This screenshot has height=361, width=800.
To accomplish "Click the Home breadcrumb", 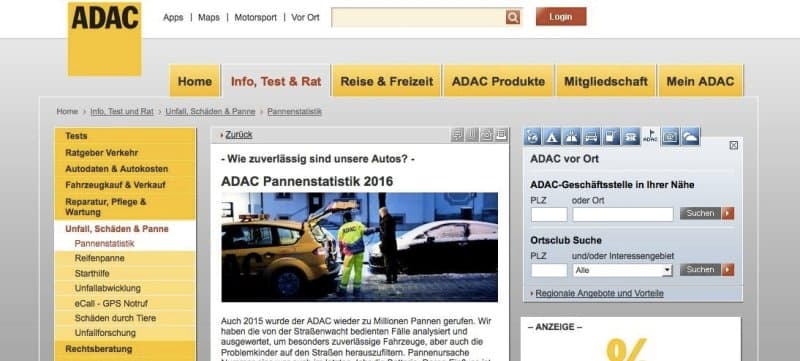I will [67, 111].
